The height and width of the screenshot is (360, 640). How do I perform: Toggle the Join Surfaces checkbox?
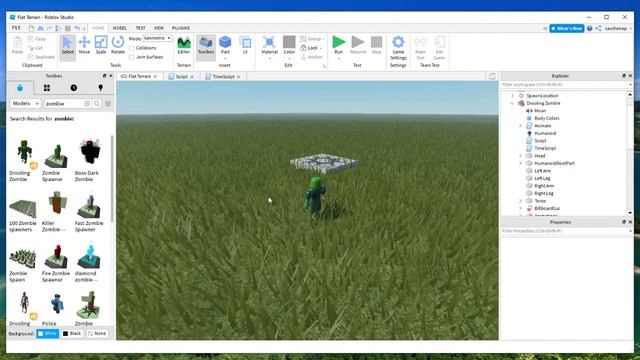coord(131,57)
